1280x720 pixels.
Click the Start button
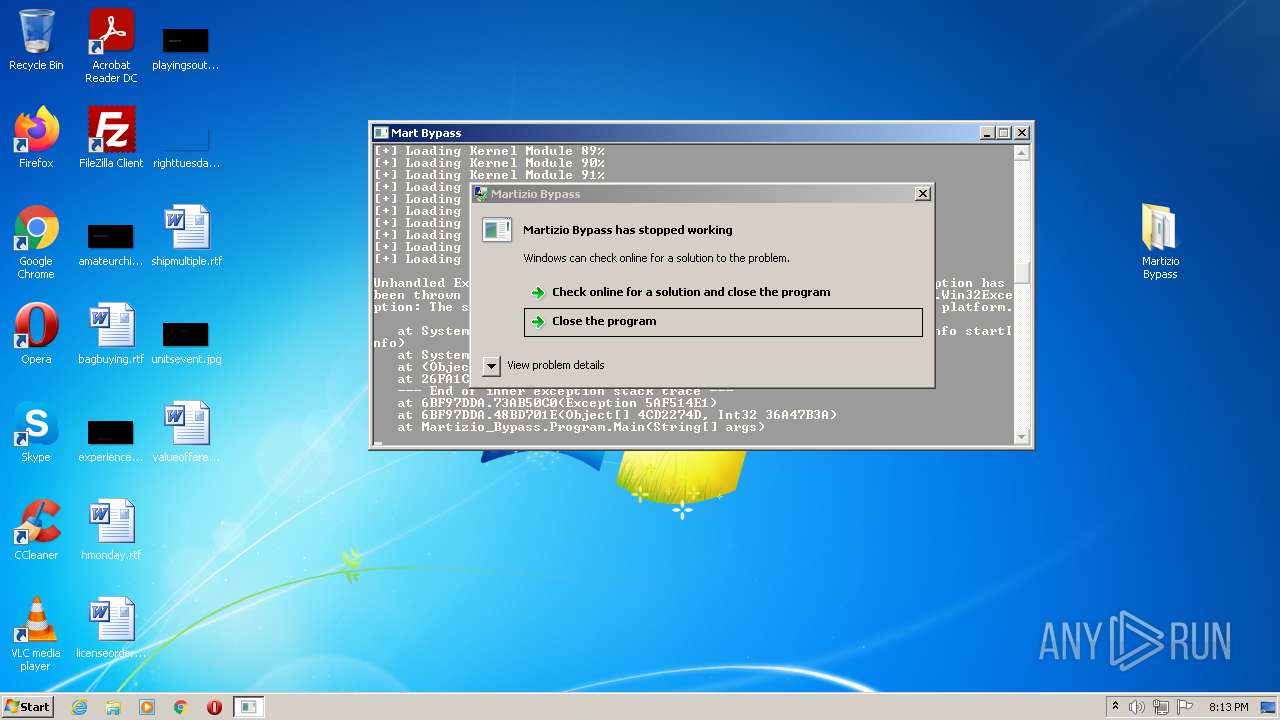point(27,707)
